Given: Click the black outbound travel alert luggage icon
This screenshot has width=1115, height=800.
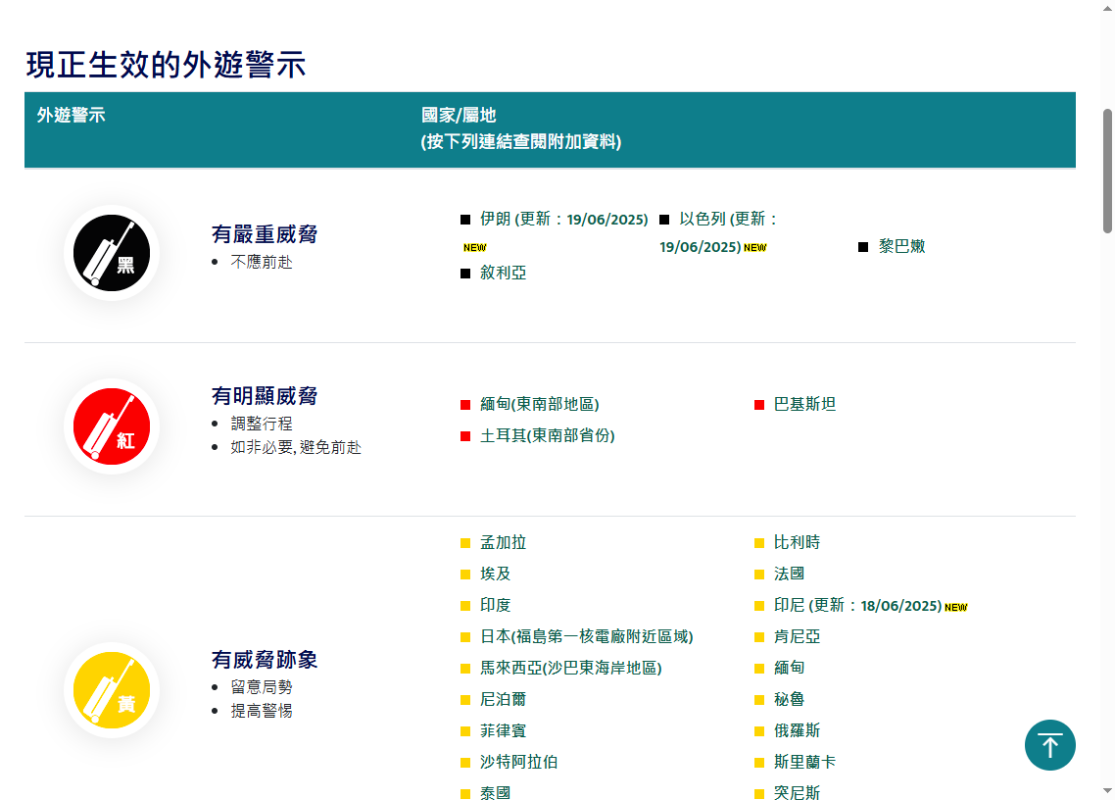Looking at the screenshot, I should pos(112,253).
